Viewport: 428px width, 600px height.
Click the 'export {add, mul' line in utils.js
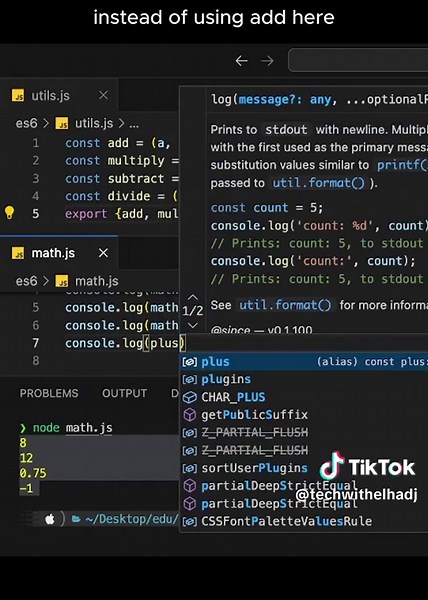click(121, 214)
